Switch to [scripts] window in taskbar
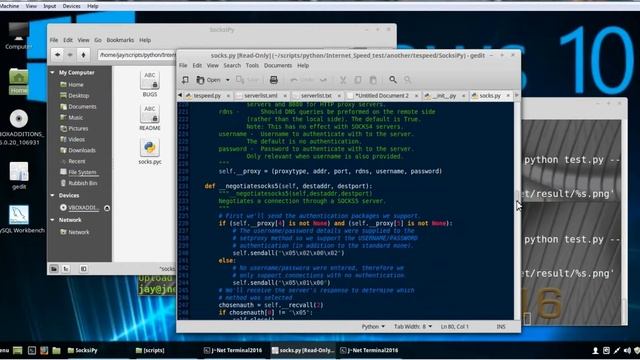This screenshot has height=360, width=640. (x=150, y=350)
